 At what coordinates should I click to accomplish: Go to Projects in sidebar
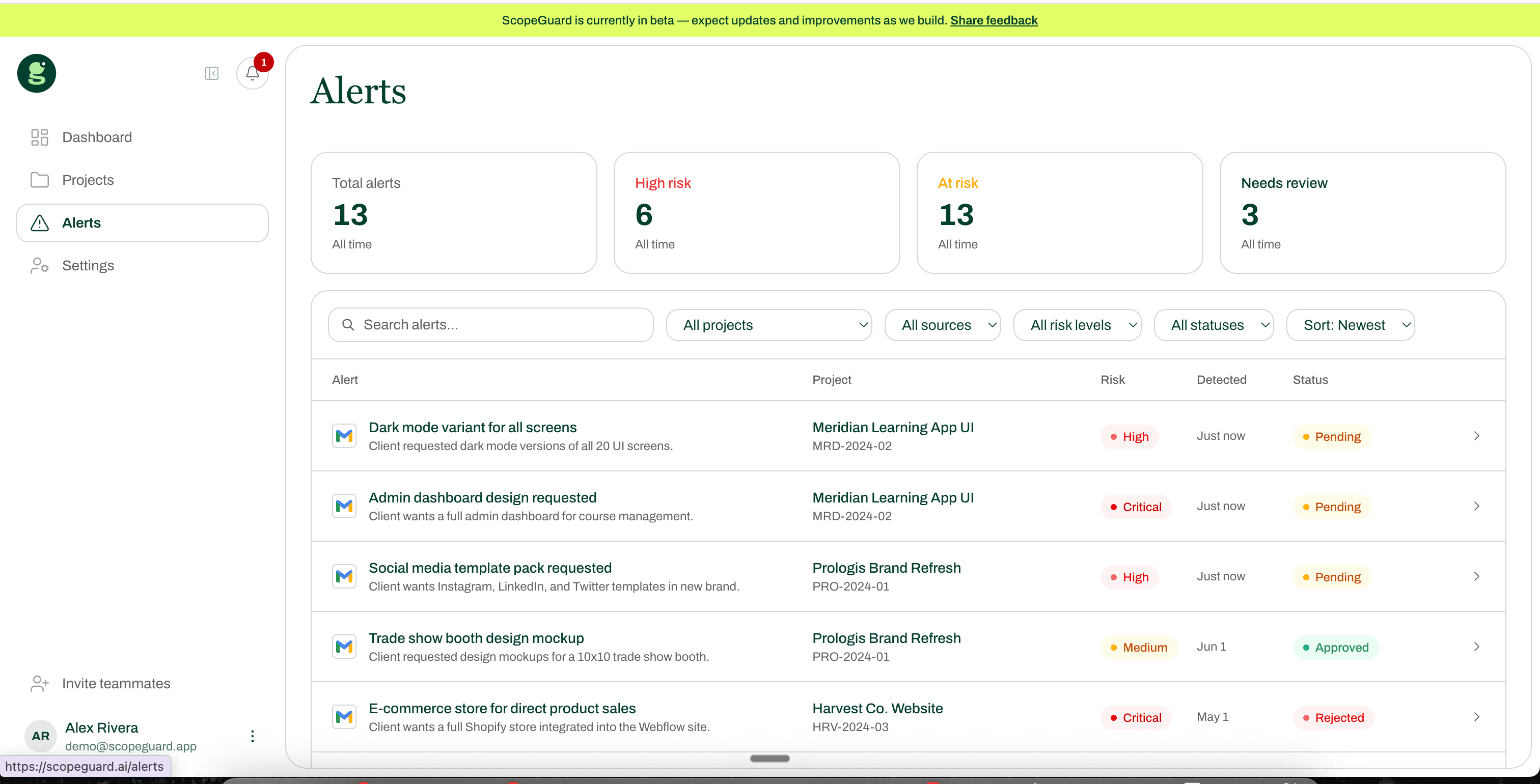[x=142, y=180]
